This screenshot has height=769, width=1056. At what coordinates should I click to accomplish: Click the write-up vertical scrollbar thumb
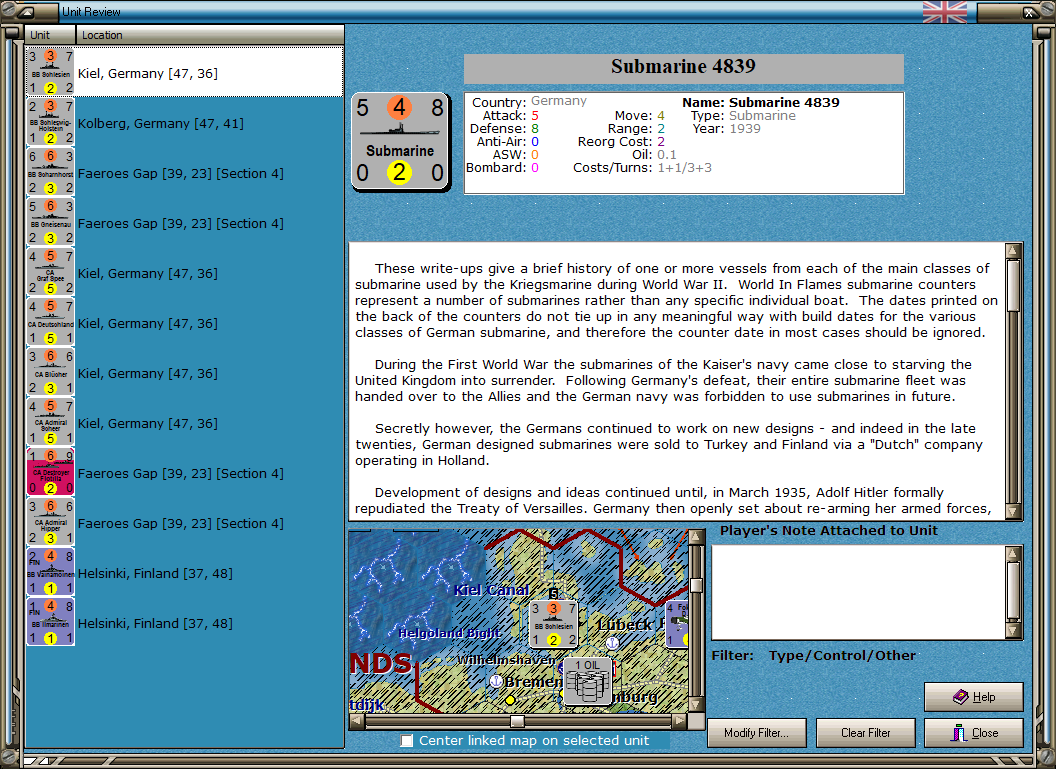tap(1013, 286)
